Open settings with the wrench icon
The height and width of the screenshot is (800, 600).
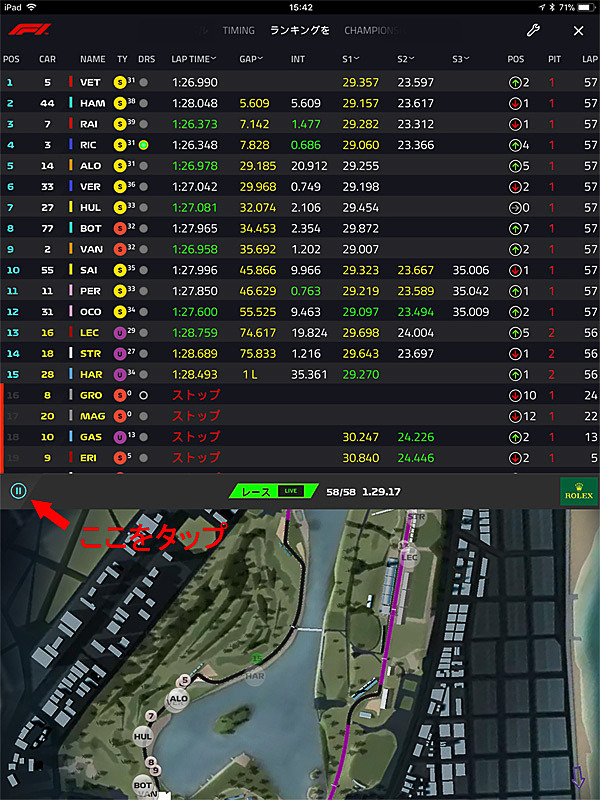533,31
